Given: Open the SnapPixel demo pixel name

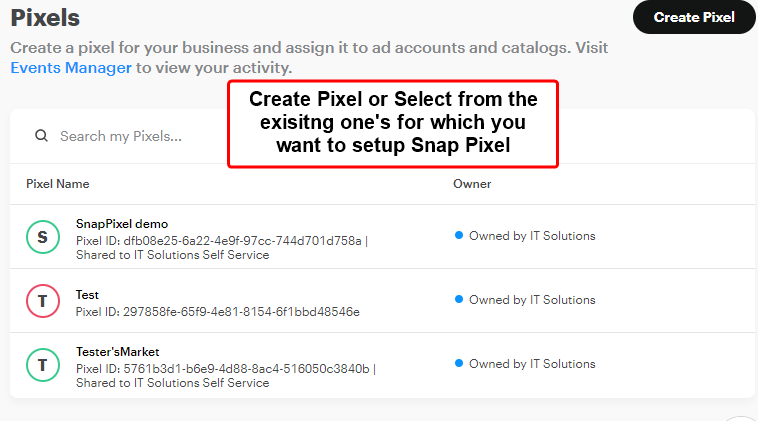Looking at the screenshot, I should pyautogui.click(x=122, y=224).
